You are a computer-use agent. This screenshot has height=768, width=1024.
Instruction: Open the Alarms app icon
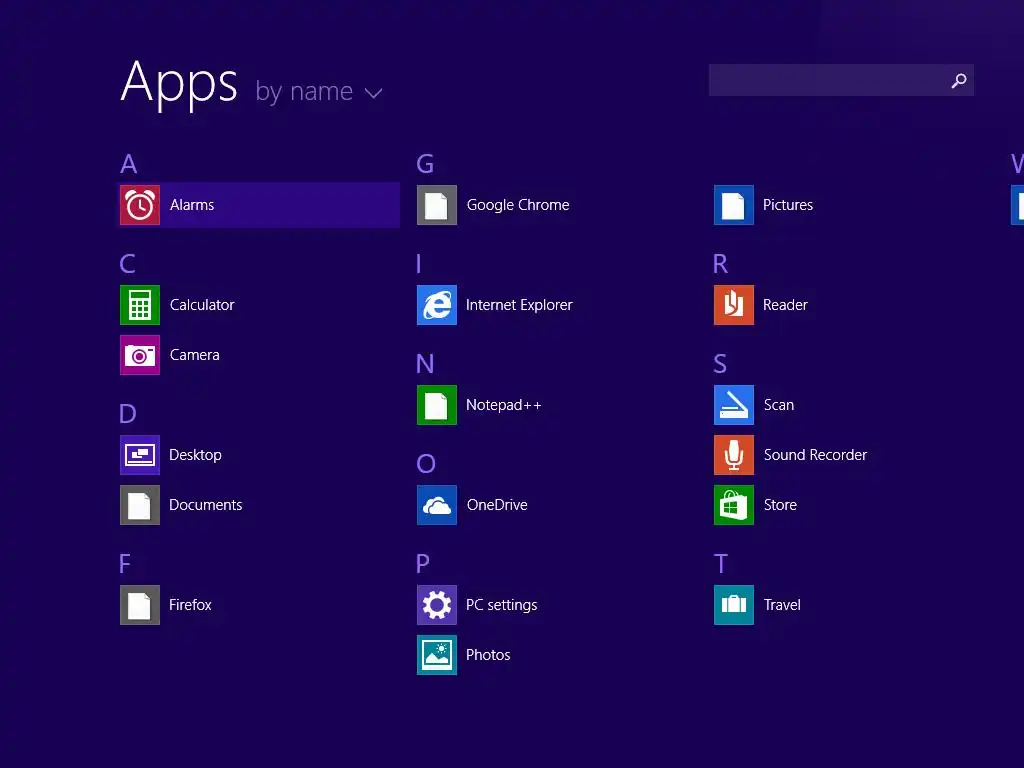coord(140,205)
